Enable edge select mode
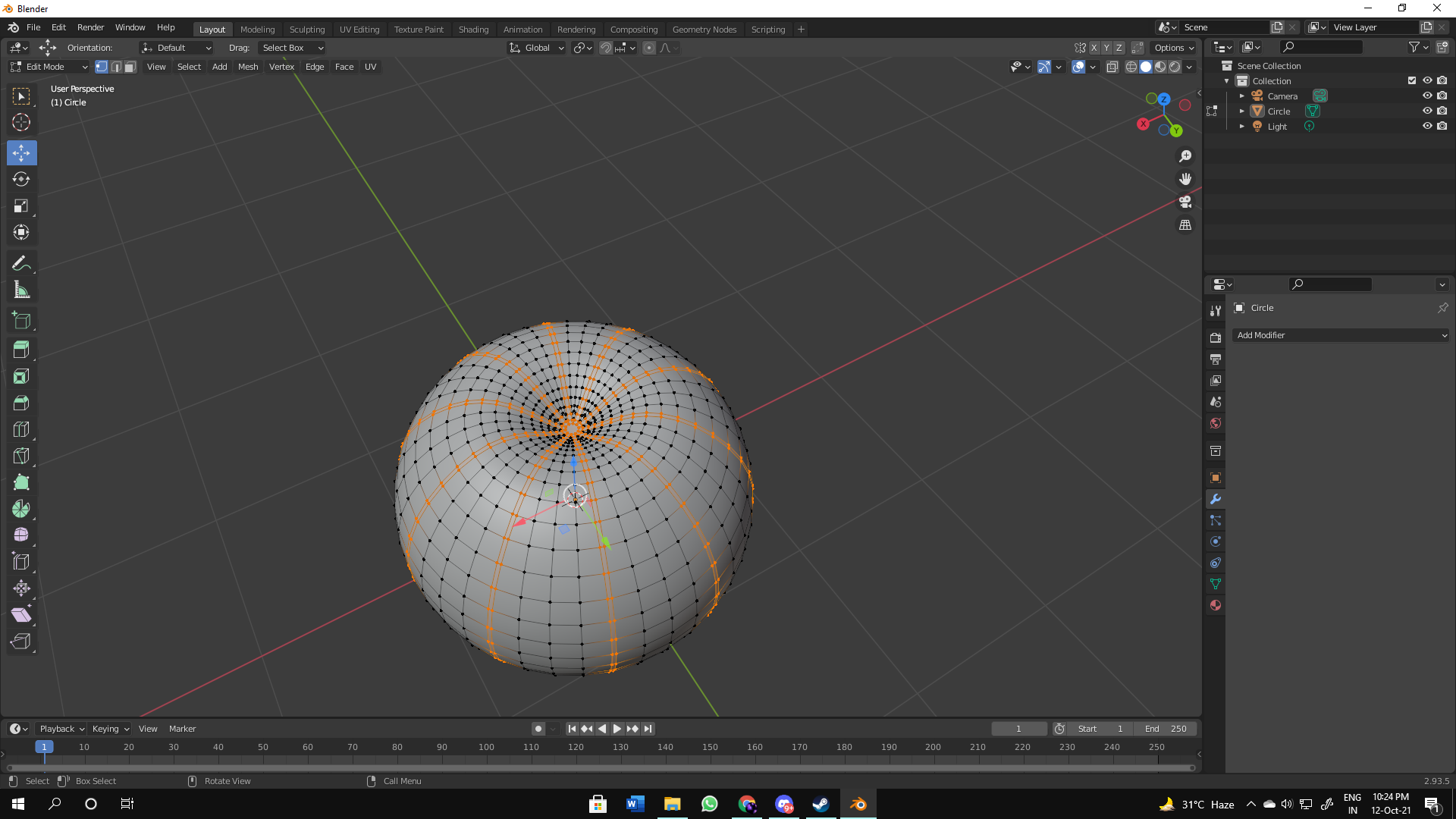 pyautogui.click(x=116, y=67)
